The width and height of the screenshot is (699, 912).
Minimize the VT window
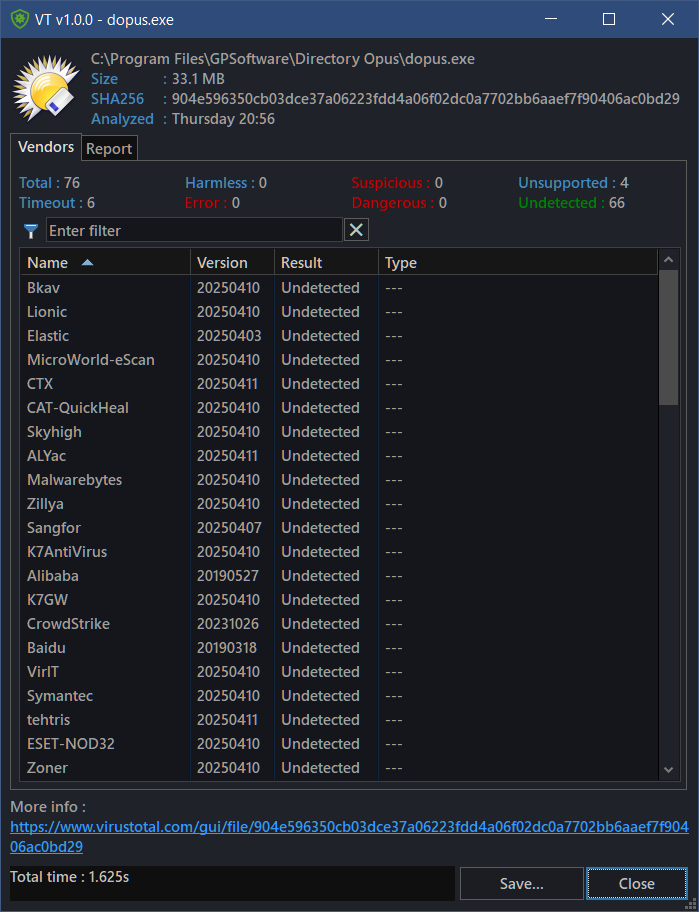[551, 19]
